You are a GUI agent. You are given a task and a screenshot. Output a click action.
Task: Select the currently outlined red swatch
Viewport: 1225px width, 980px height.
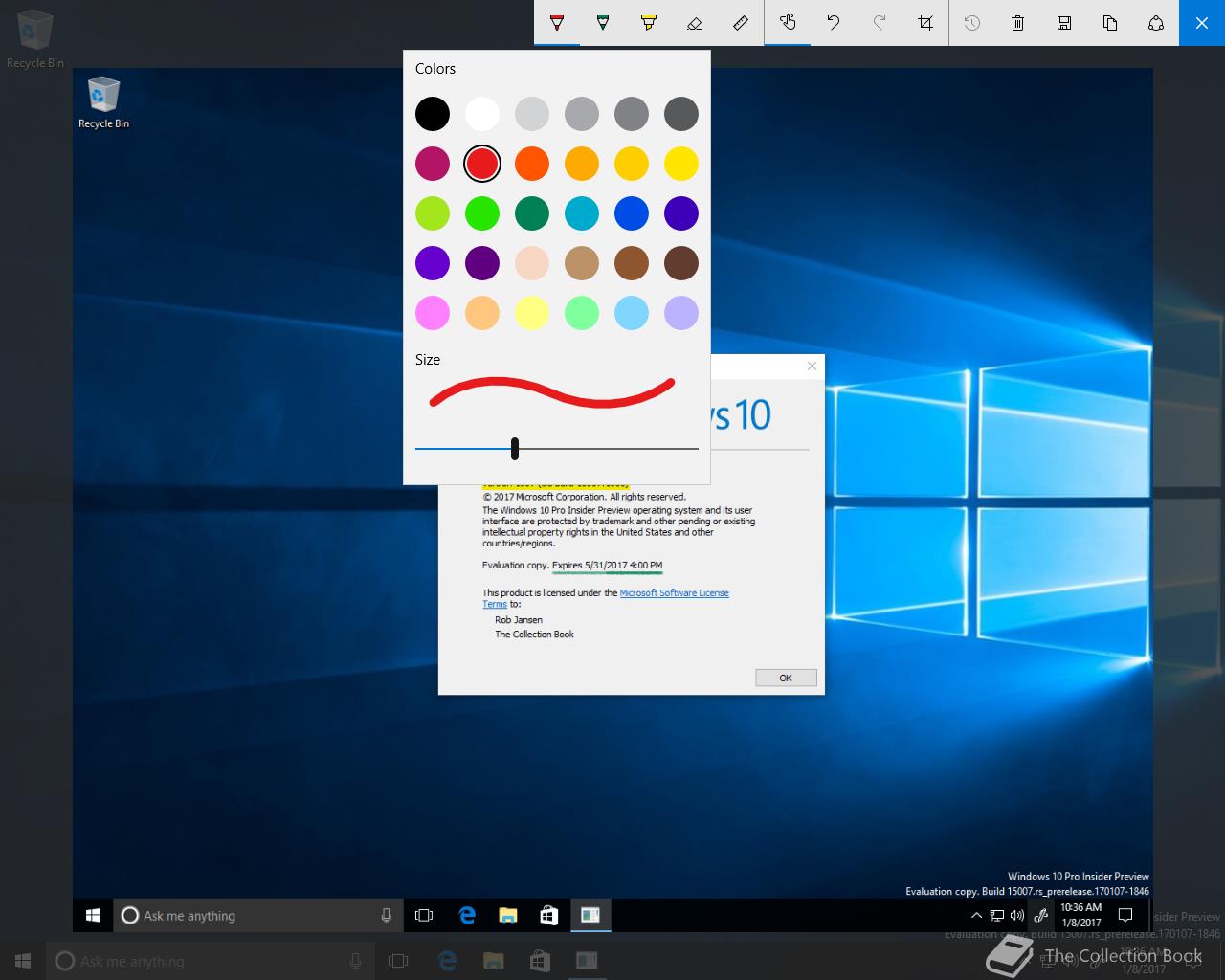(482, 164)
